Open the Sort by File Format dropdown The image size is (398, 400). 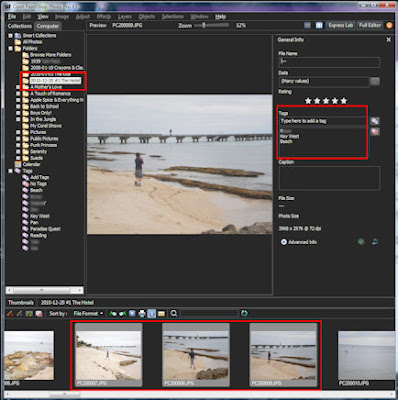(88, 313)
